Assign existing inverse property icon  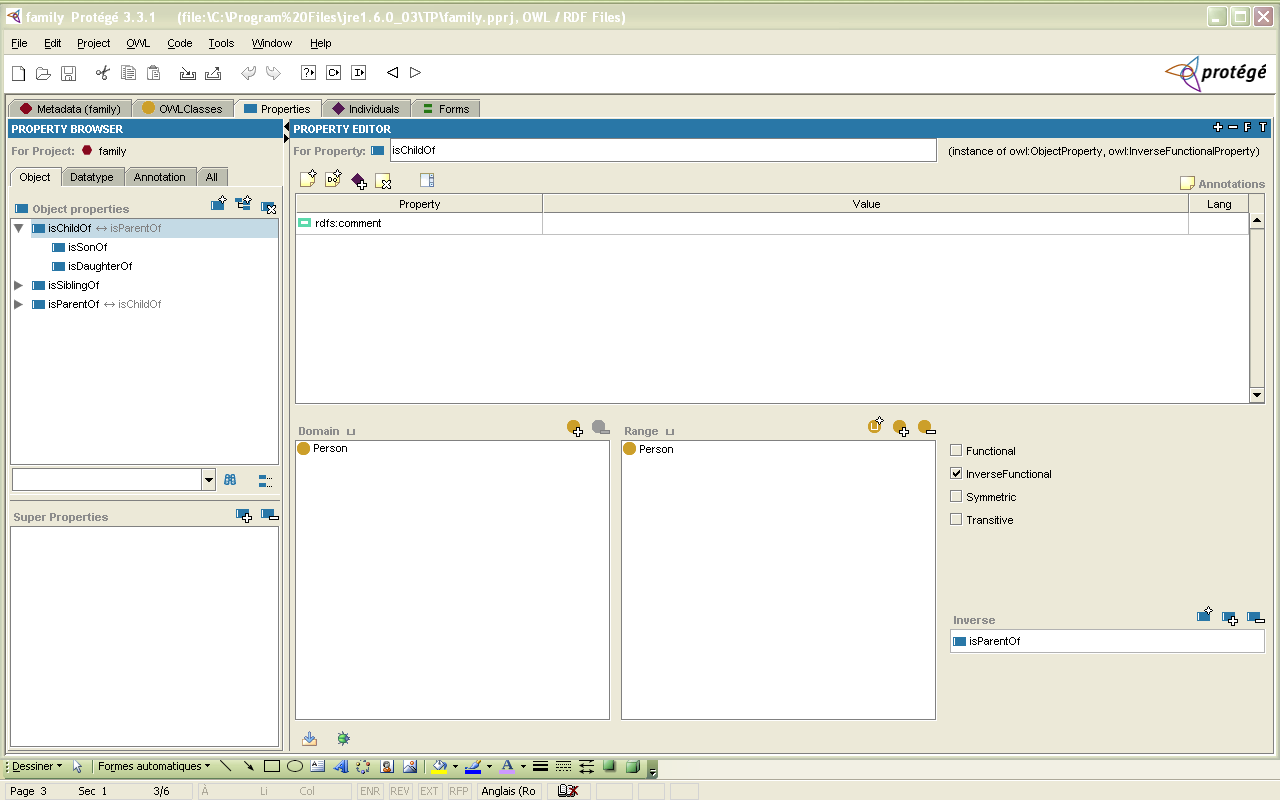tap(1230, 618)
